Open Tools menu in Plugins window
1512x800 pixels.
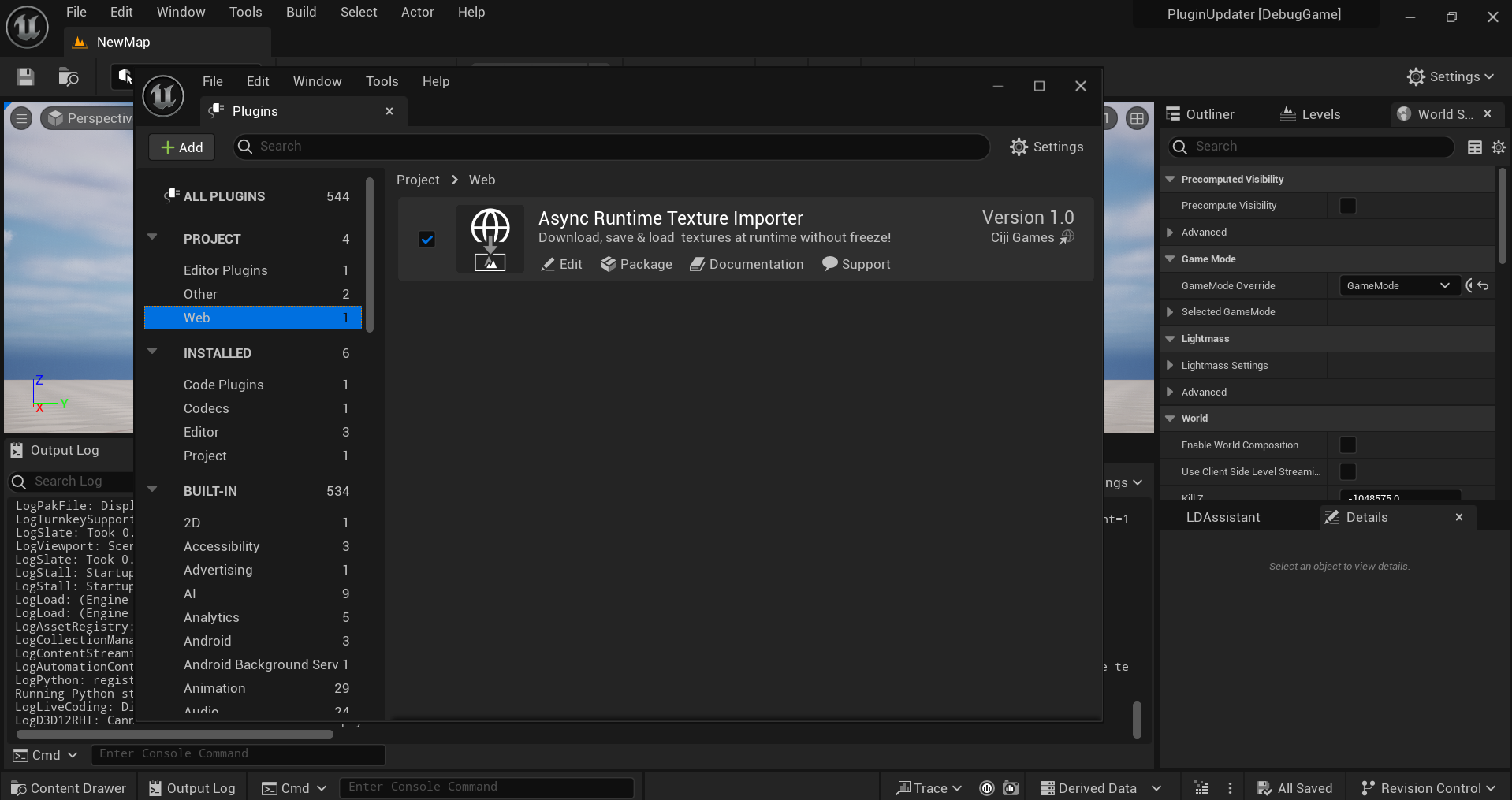[x=382, y=81]
